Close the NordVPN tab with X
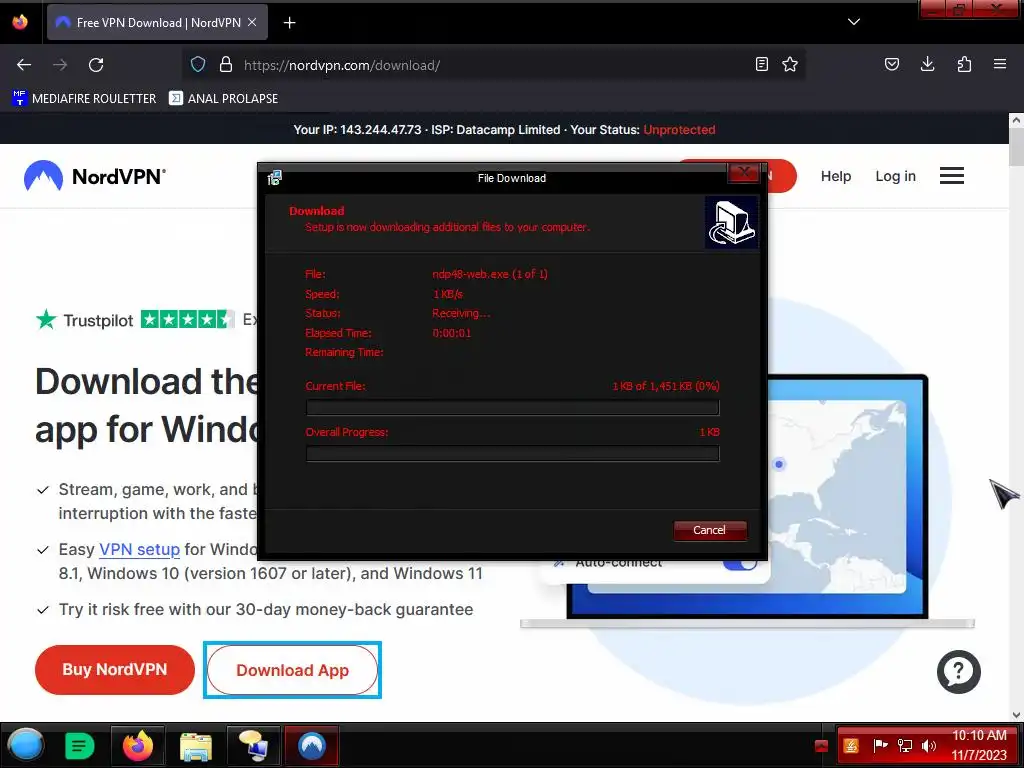The height and width of the screenshot is (768, 1024). [252, 22]
